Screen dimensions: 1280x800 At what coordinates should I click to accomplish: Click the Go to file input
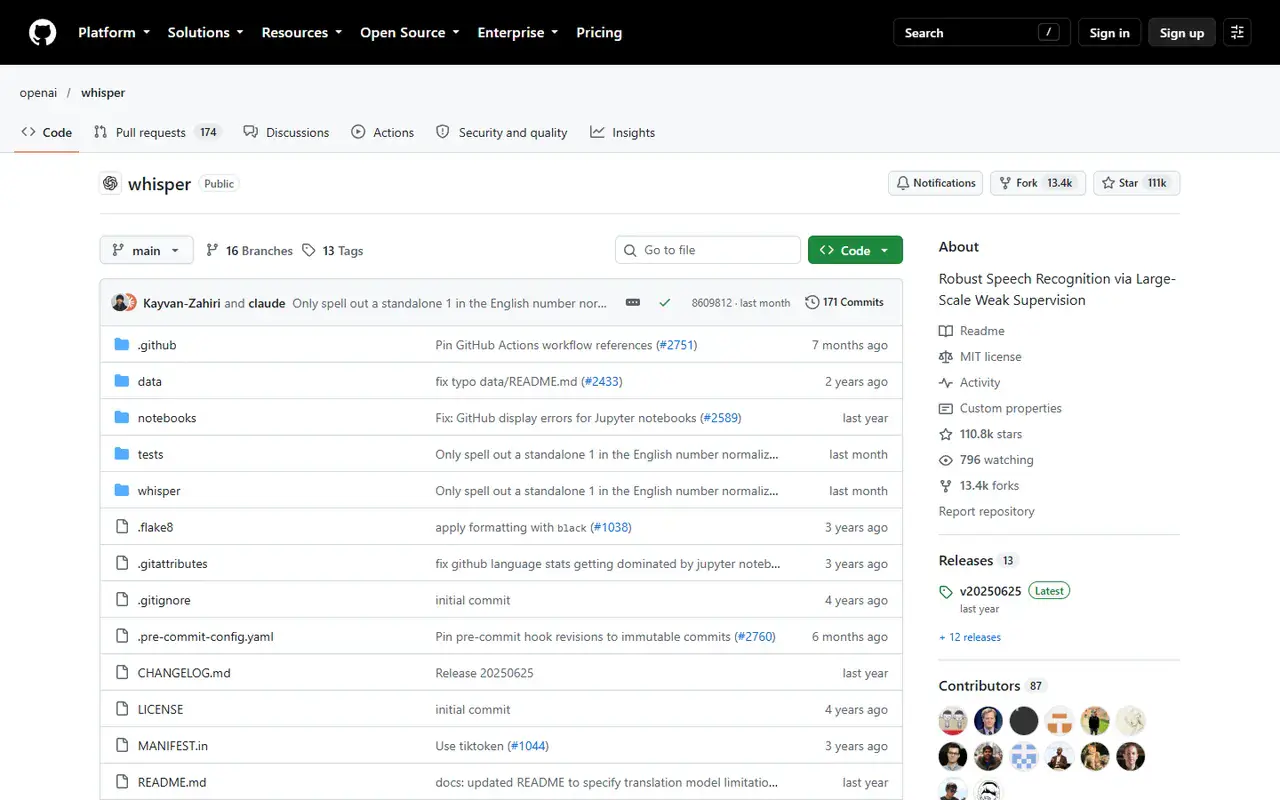pos(708,250)
